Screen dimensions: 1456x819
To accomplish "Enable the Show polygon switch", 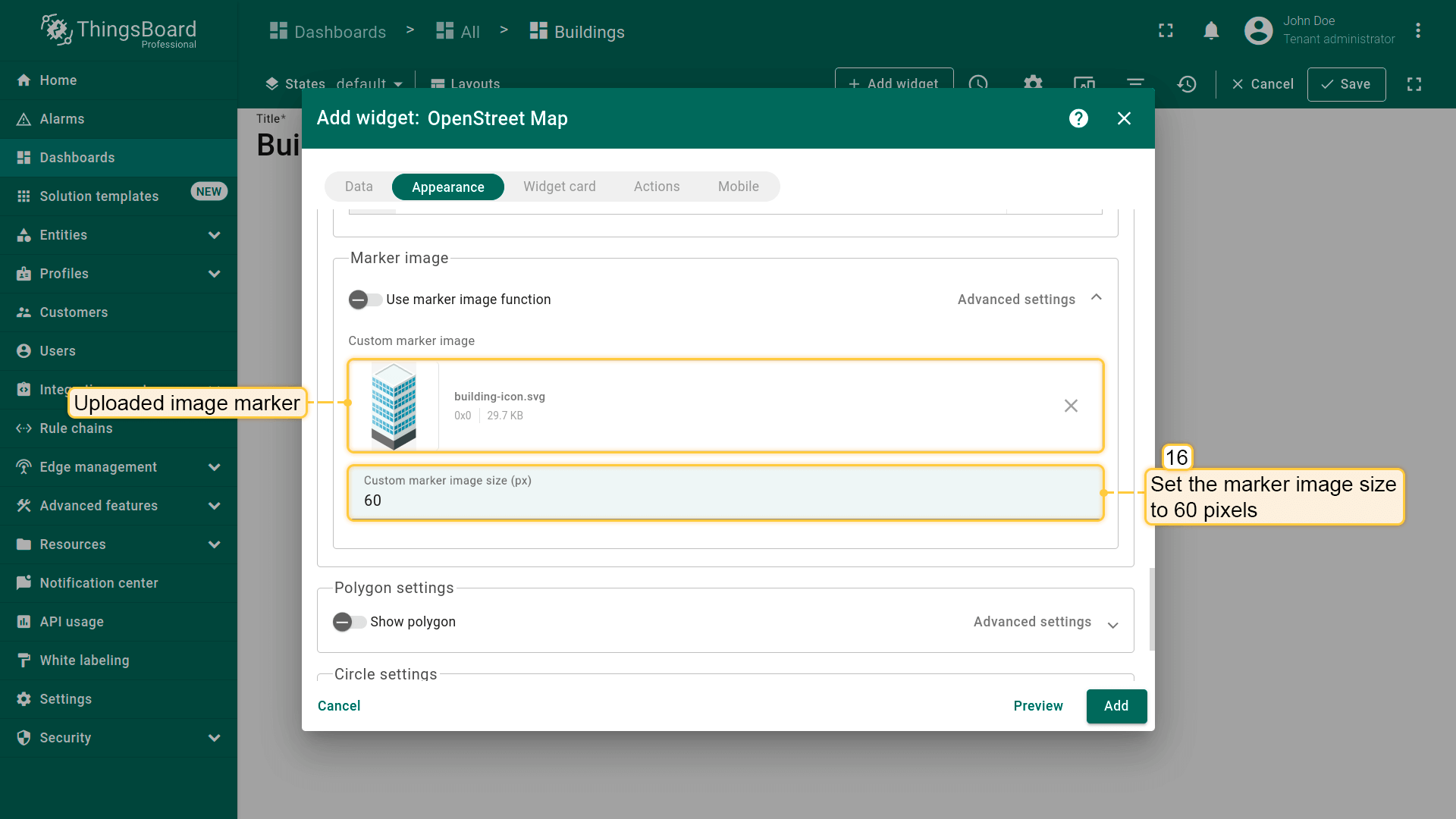I will tap(350, 622).
